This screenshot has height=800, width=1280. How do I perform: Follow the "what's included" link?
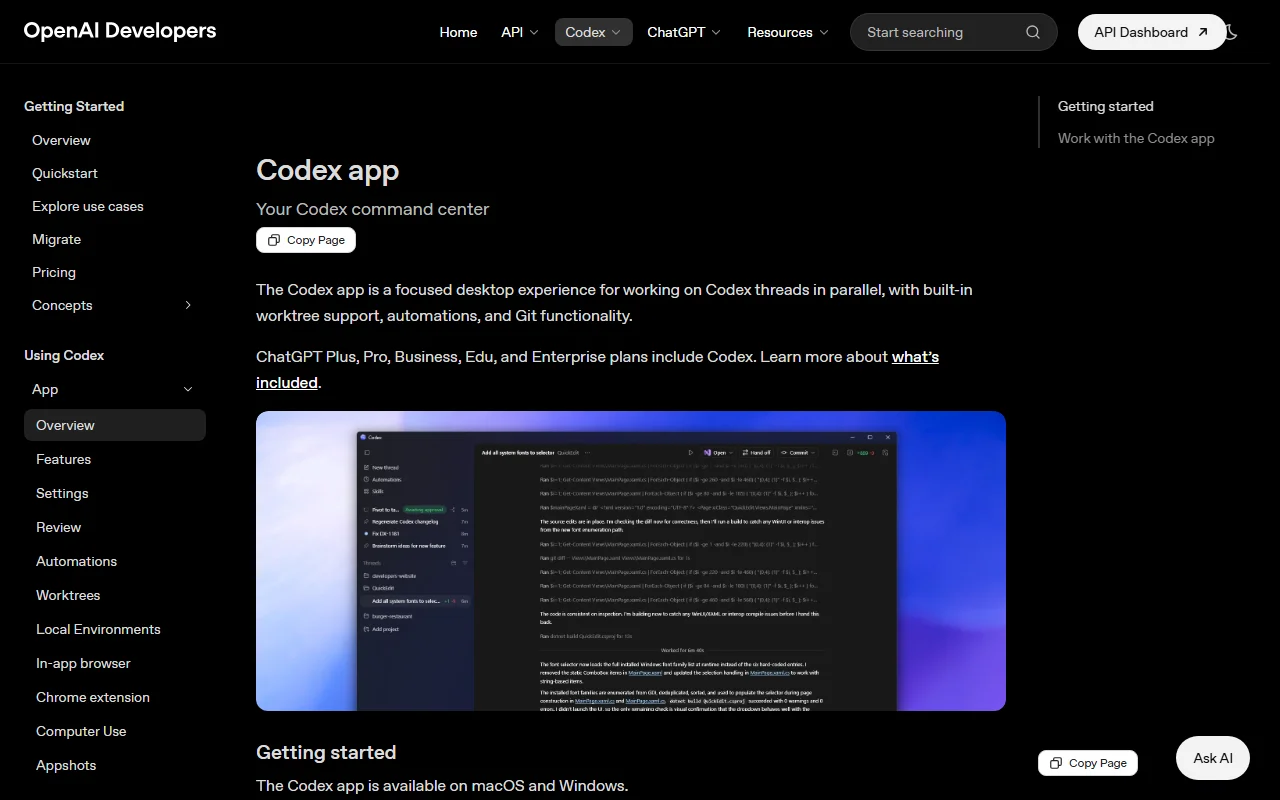point(915,357)
